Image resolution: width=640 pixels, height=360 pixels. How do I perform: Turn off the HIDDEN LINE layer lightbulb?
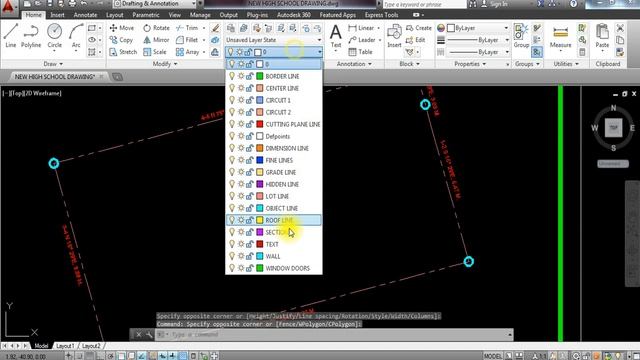232,184
